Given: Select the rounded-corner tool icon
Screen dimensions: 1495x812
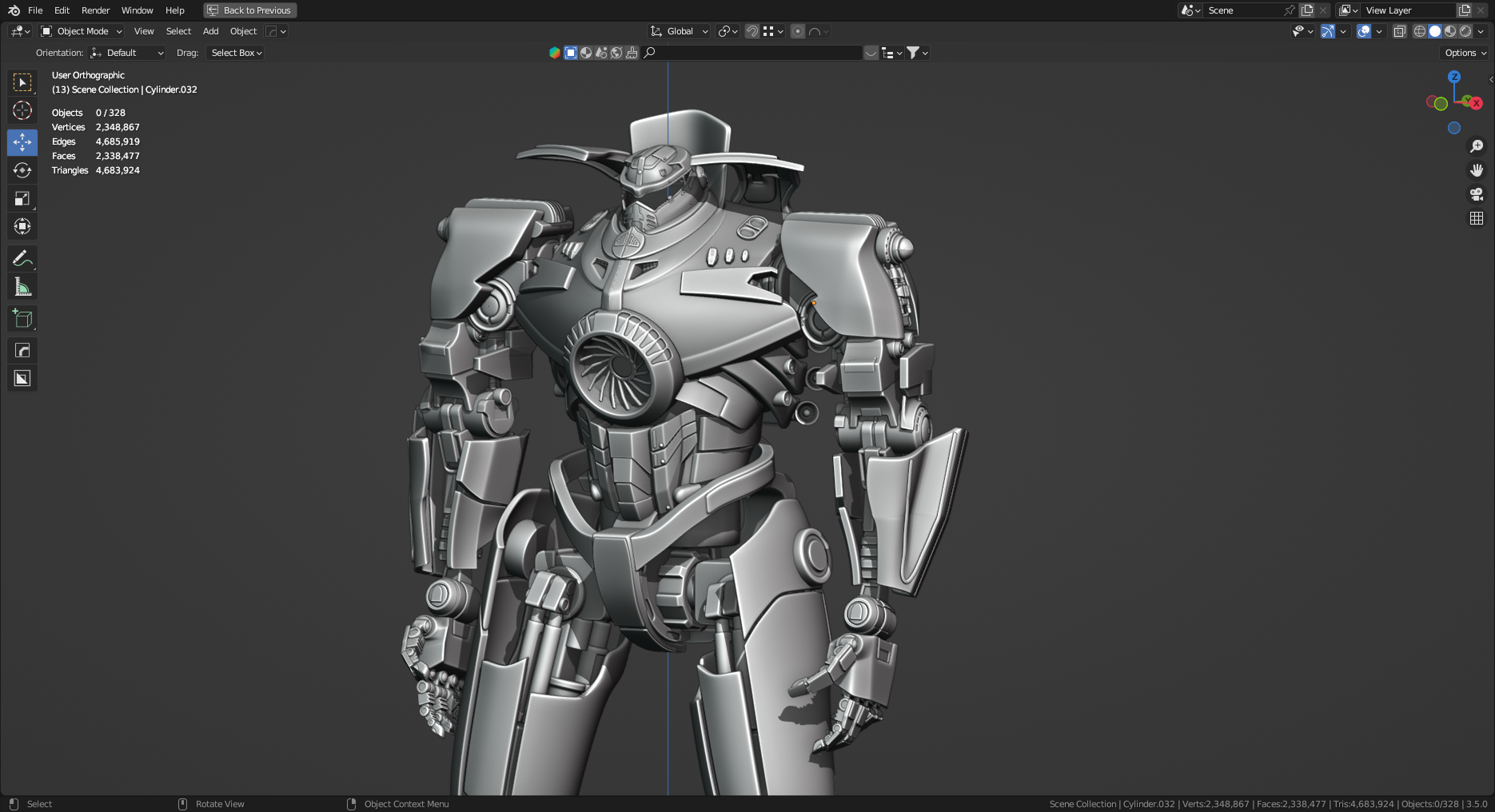Looking at the screenshot, I should point(22,350).
